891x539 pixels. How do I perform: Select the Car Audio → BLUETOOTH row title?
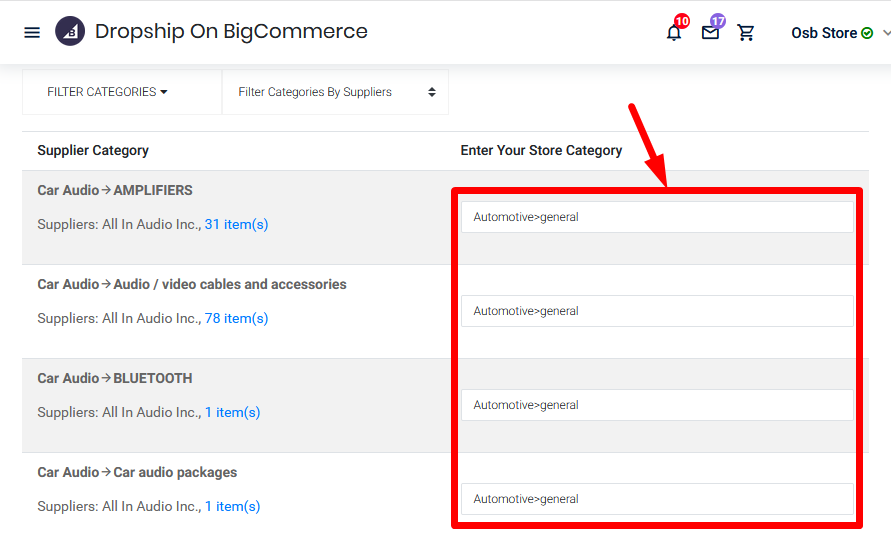point(115,378)
